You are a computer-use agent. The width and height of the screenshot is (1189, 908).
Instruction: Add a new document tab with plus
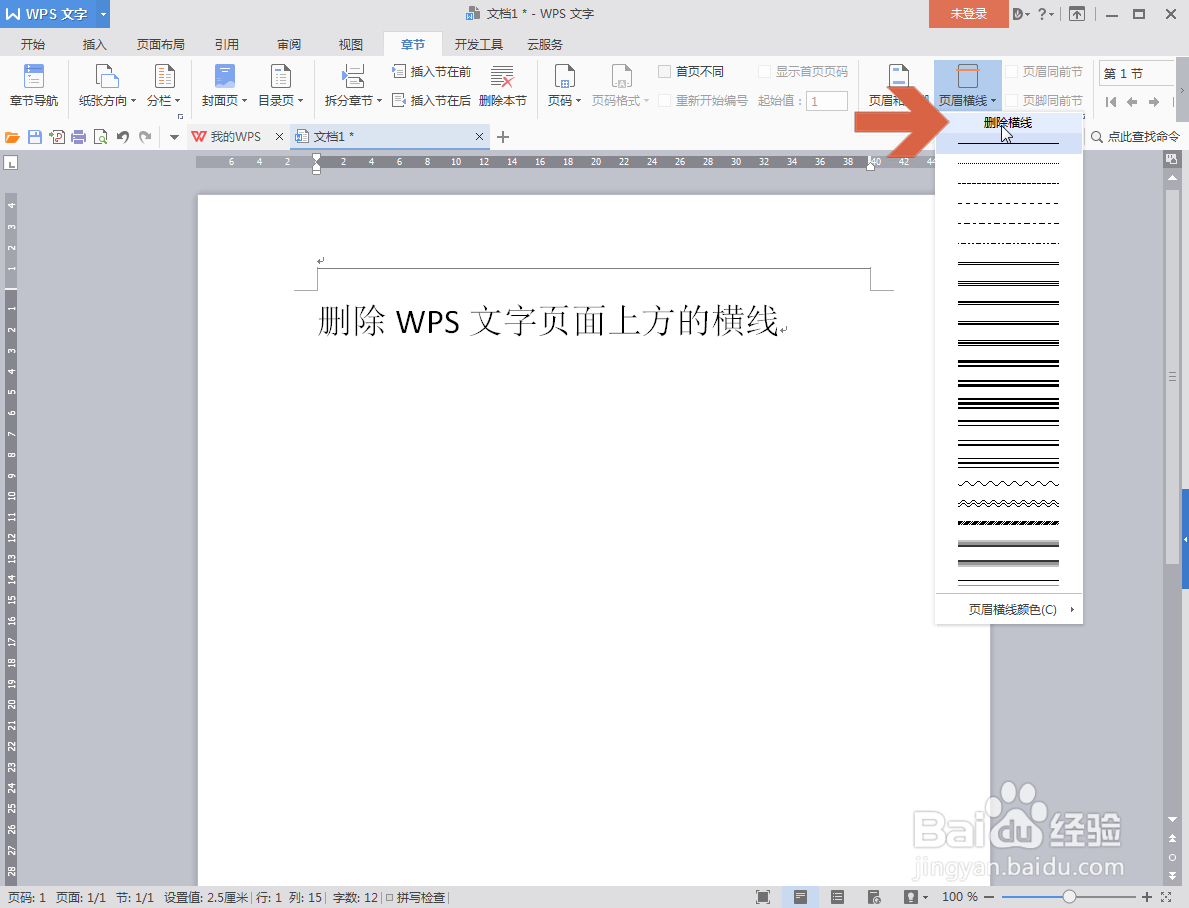(503, 137)
